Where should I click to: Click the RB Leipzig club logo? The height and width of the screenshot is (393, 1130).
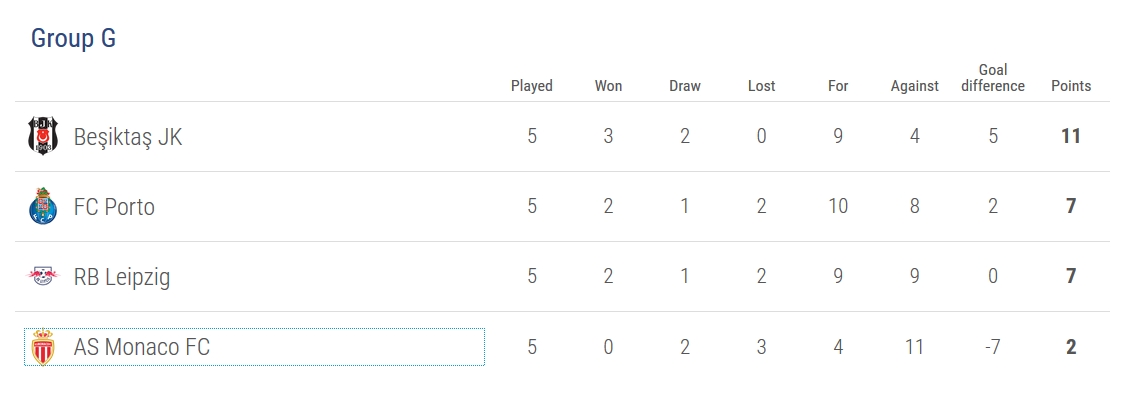tap(43, 276)
